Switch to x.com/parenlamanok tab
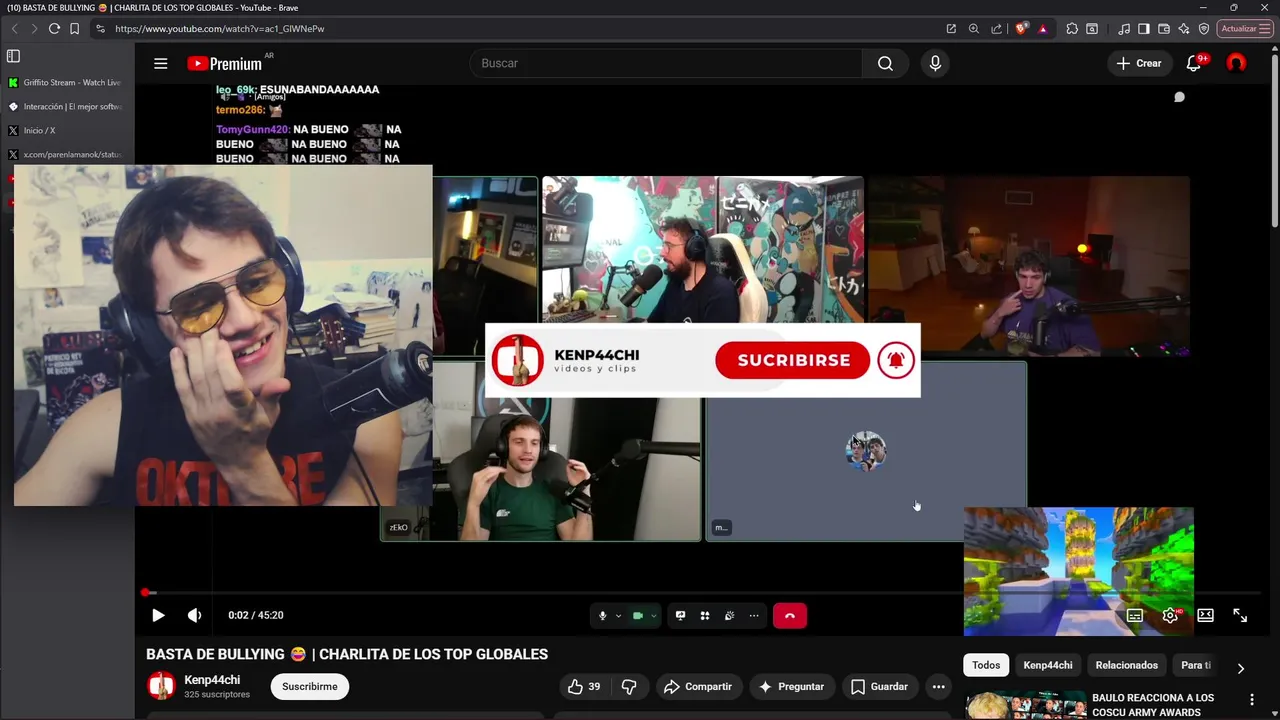The width and height of the screenshot is (1280, 720). [64, 154]
